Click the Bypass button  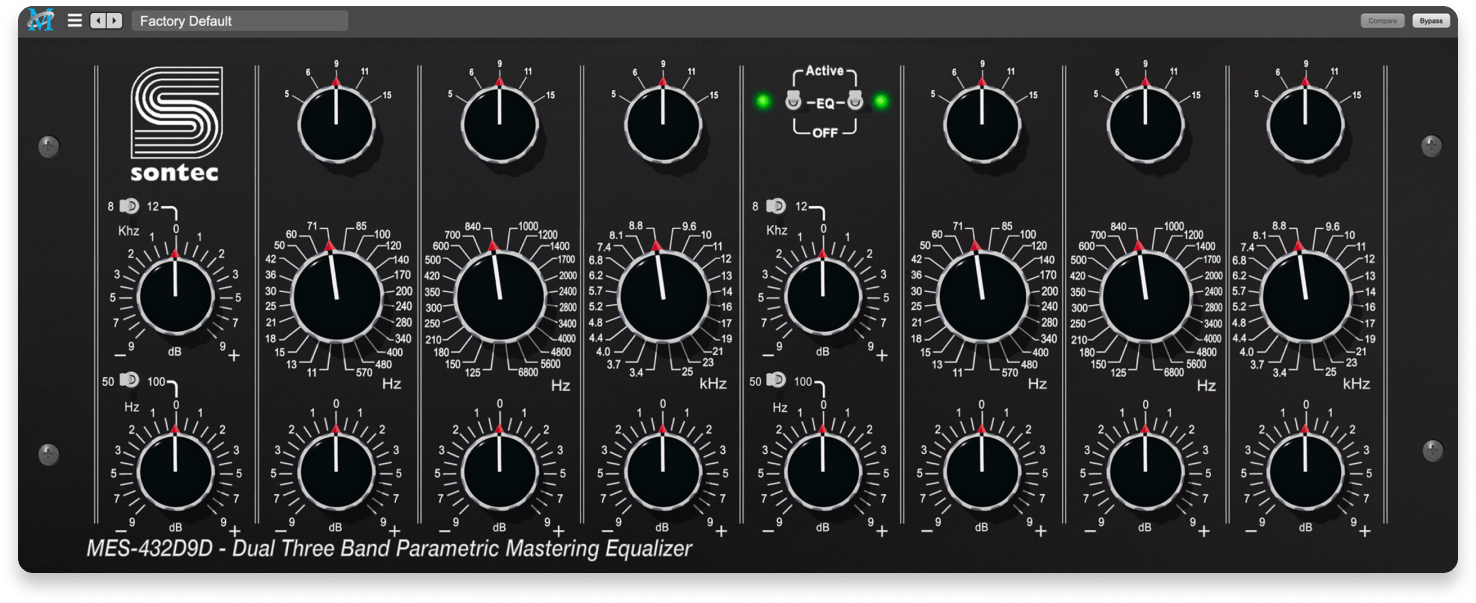click(1431, 21)
